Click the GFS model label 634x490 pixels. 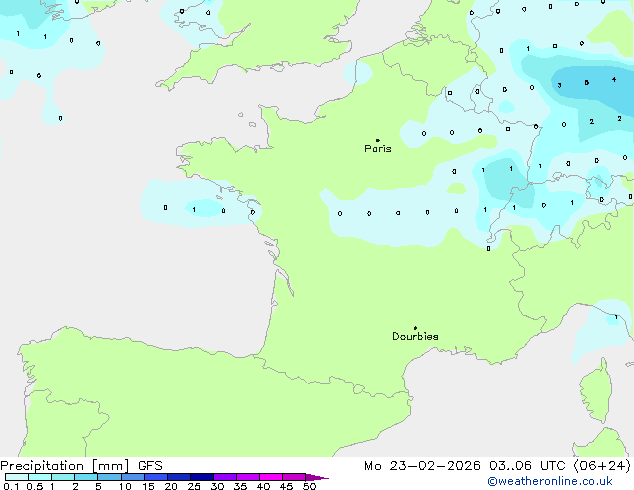[150, 466]
